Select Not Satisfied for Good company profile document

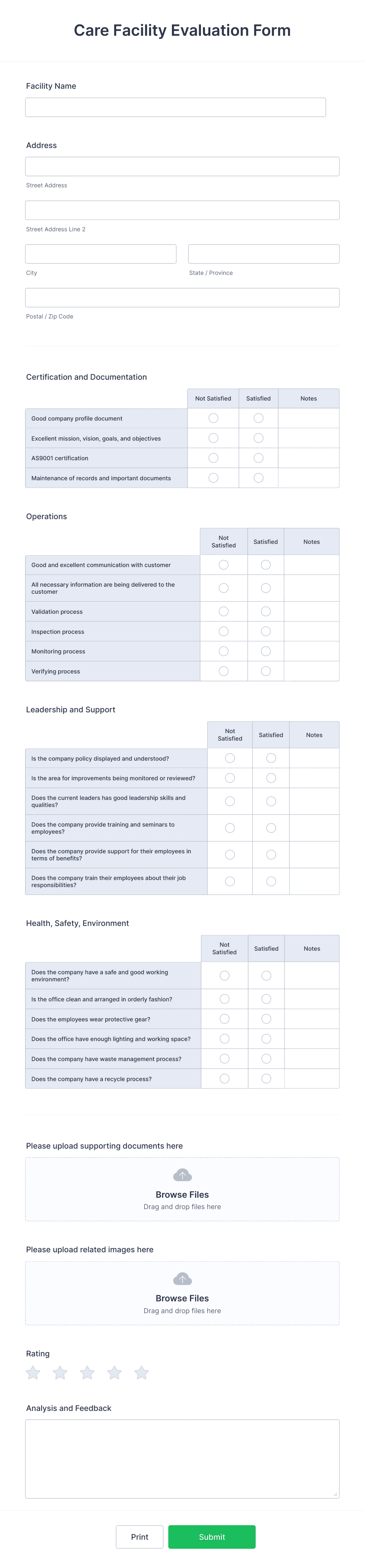pos(213,418)
